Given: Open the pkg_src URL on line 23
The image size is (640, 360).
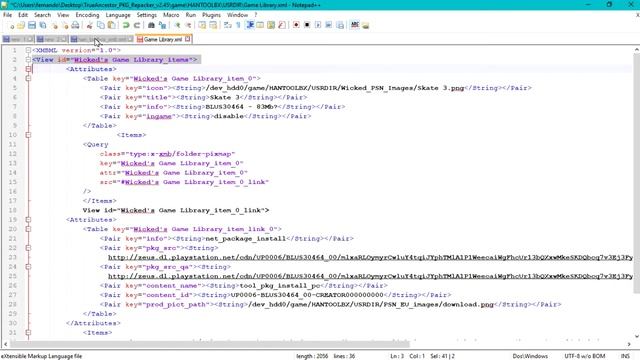Looking at the screenshot, I should [x=370, y=258].
